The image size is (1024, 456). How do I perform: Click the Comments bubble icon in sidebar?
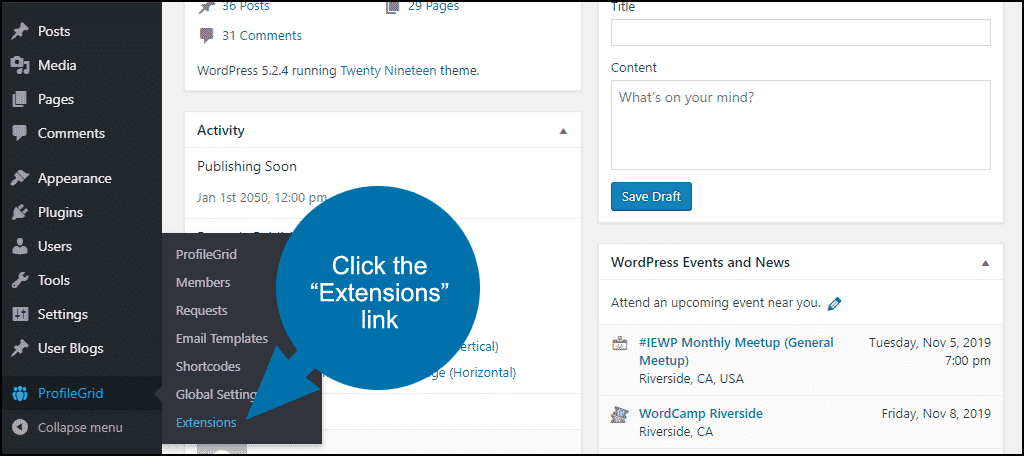point(20,133)
